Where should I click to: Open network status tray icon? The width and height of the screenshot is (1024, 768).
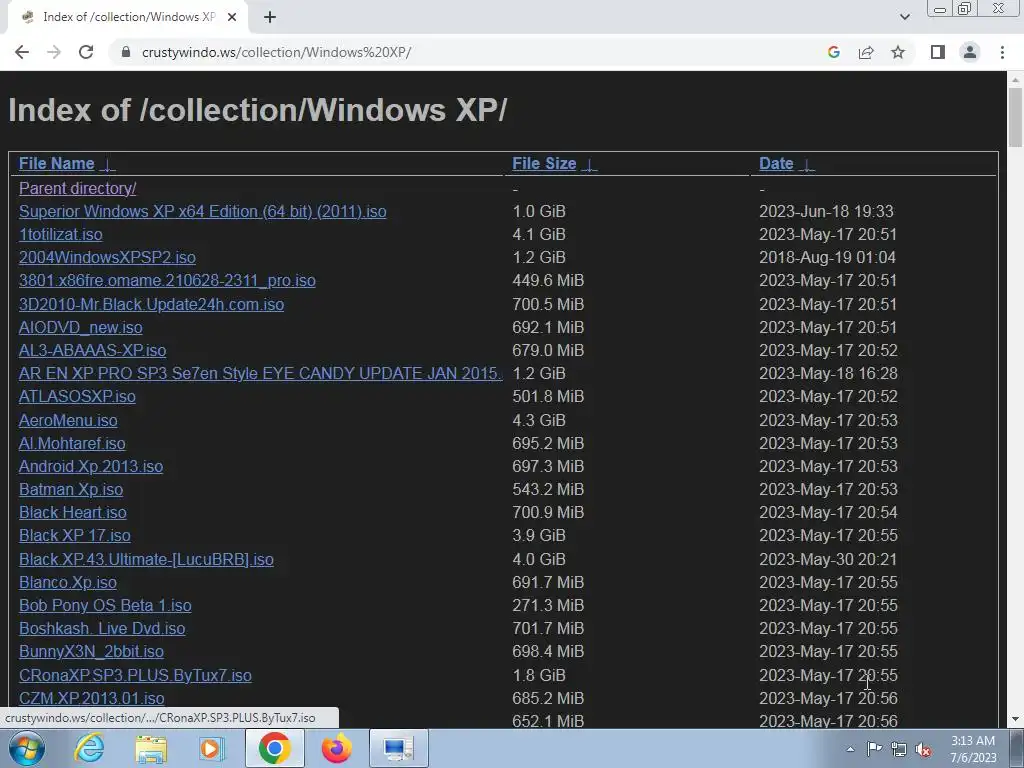pos(899,749)
